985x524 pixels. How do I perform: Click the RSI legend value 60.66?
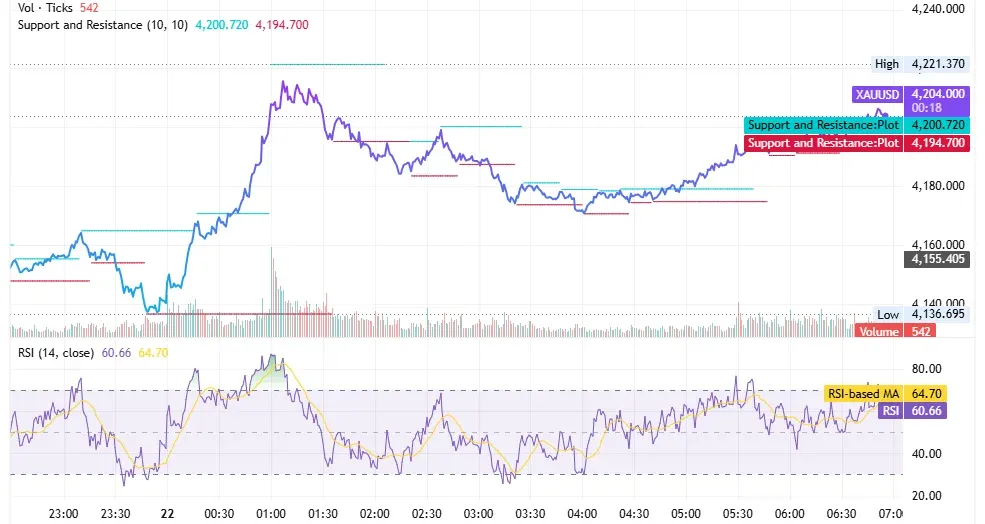(116, 353)
